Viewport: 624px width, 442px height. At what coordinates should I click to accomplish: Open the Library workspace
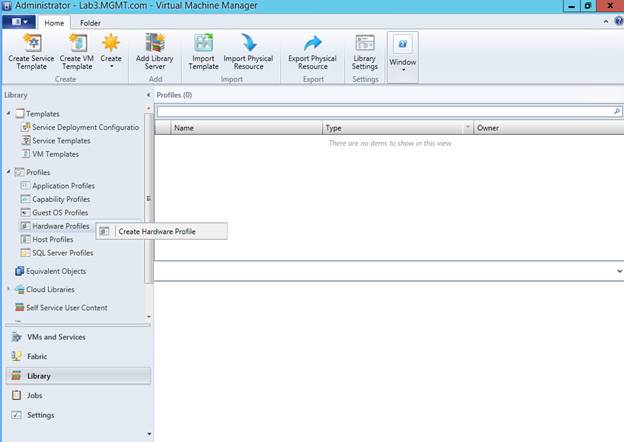tap(78, 376)
